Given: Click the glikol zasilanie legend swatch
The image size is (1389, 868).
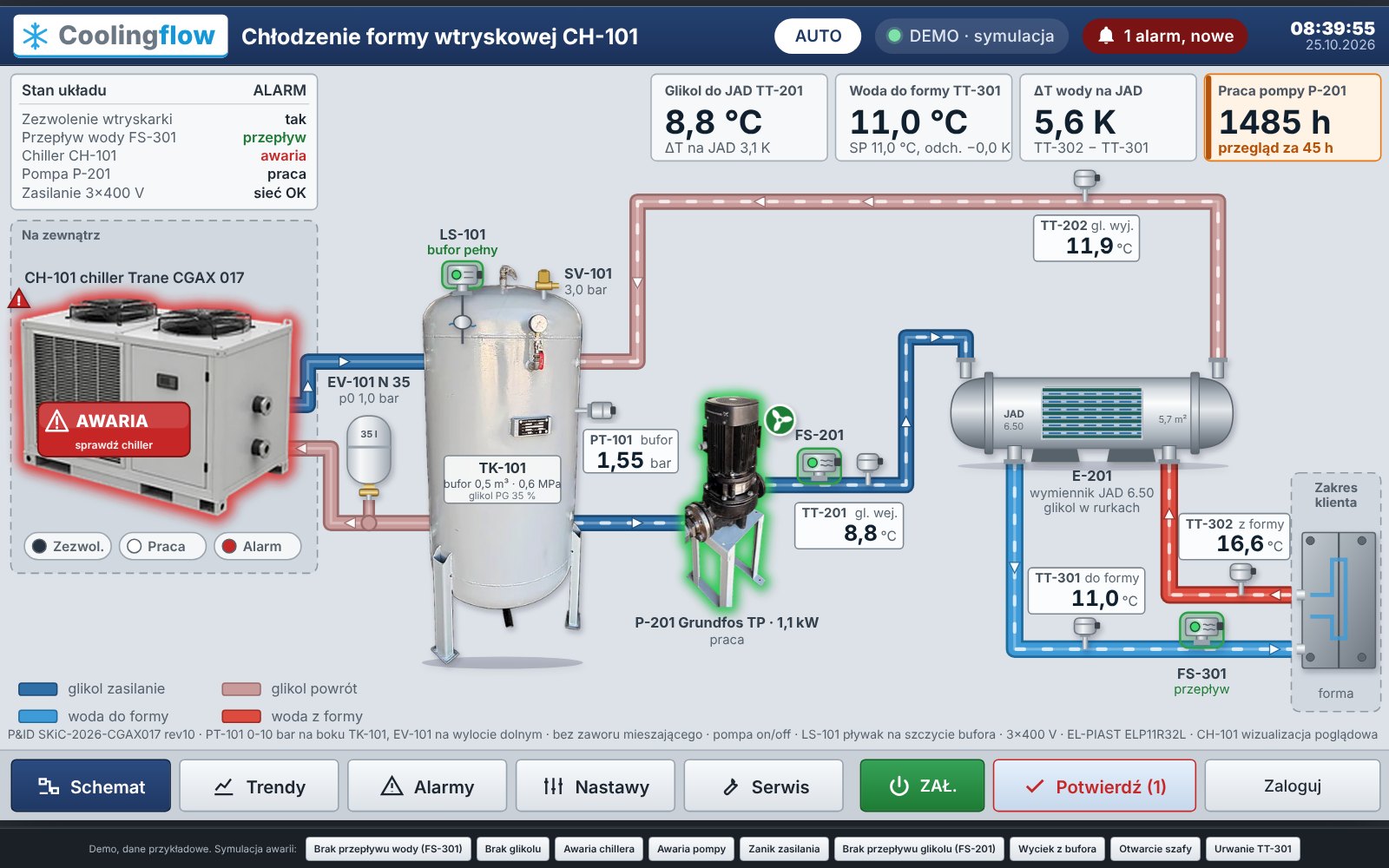Looking at the screenshot, I should pos(38,689).
